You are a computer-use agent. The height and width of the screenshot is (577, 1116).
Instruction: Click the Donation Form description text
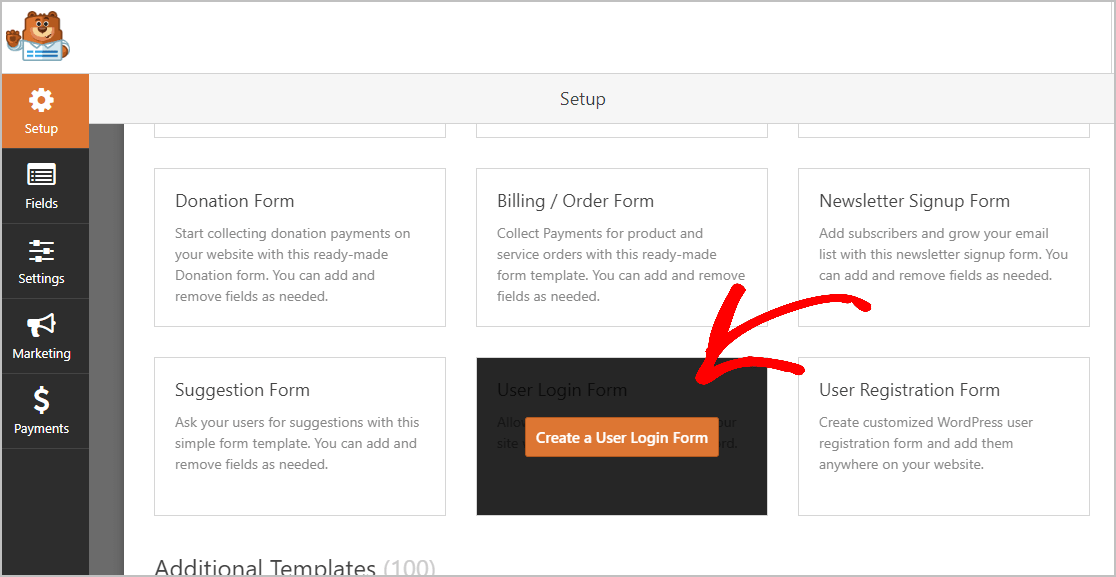tap(293, 265)
